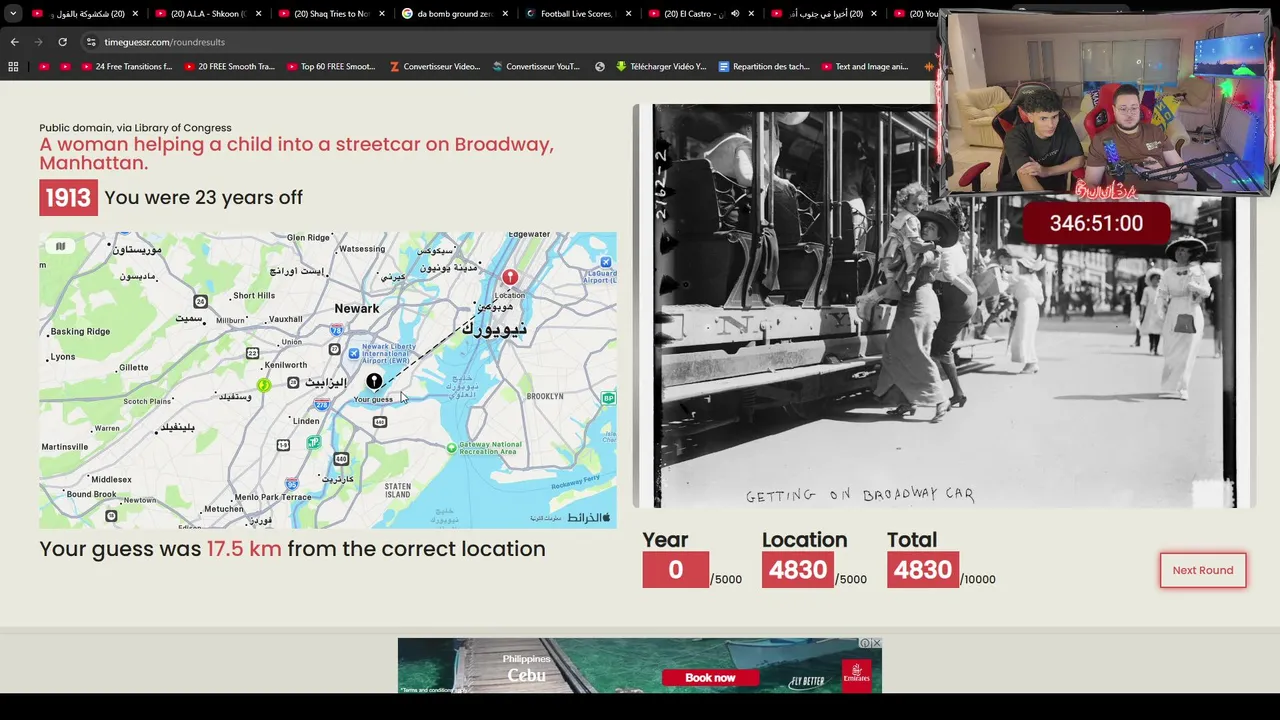The image size is (1280, 720).
Task: Click the Staten Island label on map
Action: point(398,490)
